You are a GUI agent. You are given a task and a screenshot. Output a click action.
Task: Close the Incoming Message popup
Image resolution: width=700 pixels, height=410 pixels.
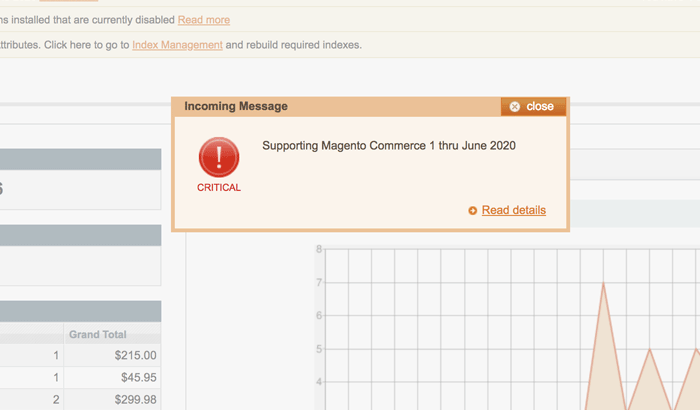[x=533, y=106]
